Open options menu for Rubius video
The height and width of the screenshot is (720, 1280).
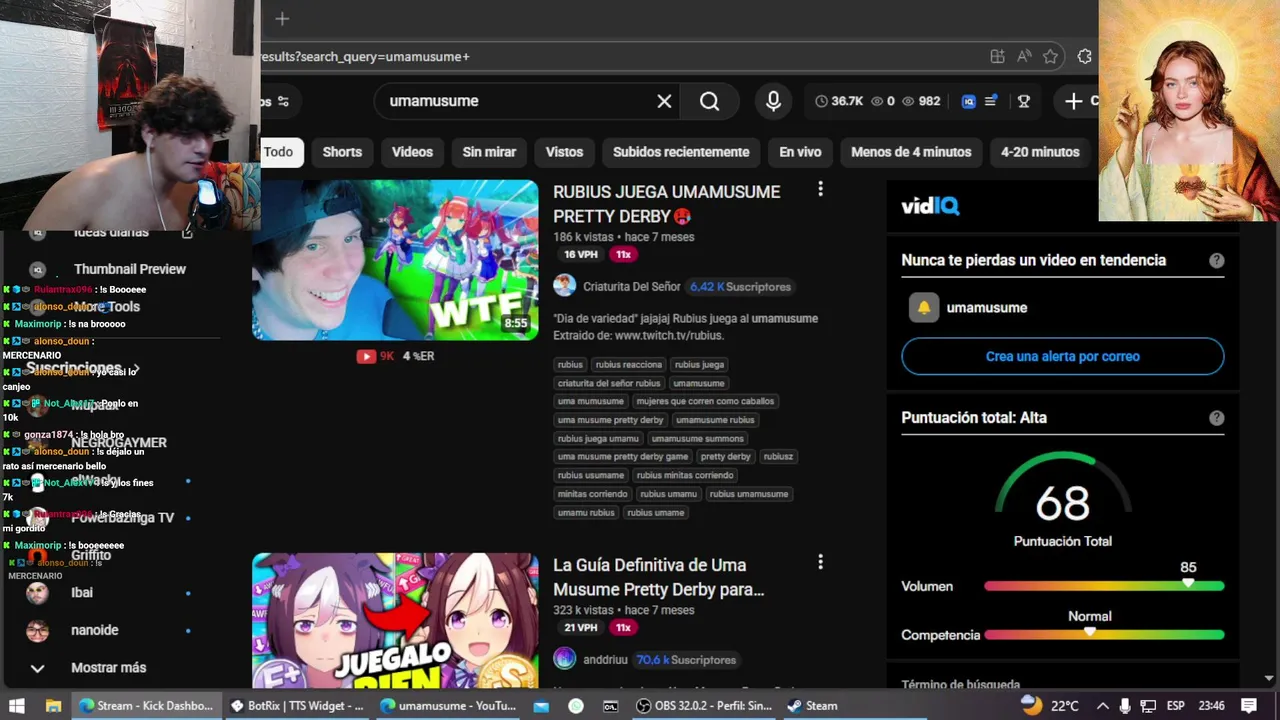click(x=820, y=189)
